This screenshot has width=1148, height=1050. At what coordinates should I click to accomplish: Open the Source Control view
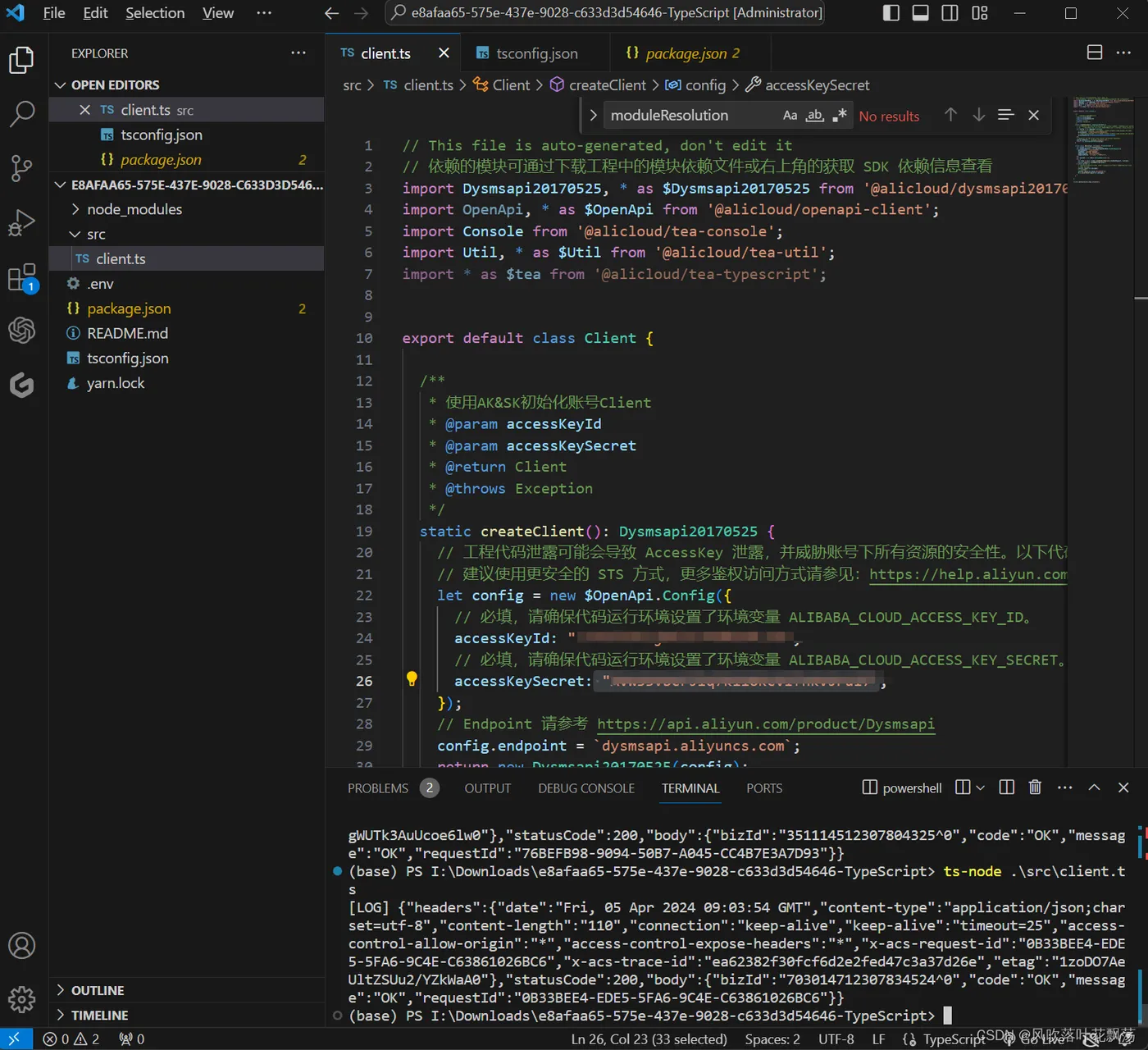point(22,168)
